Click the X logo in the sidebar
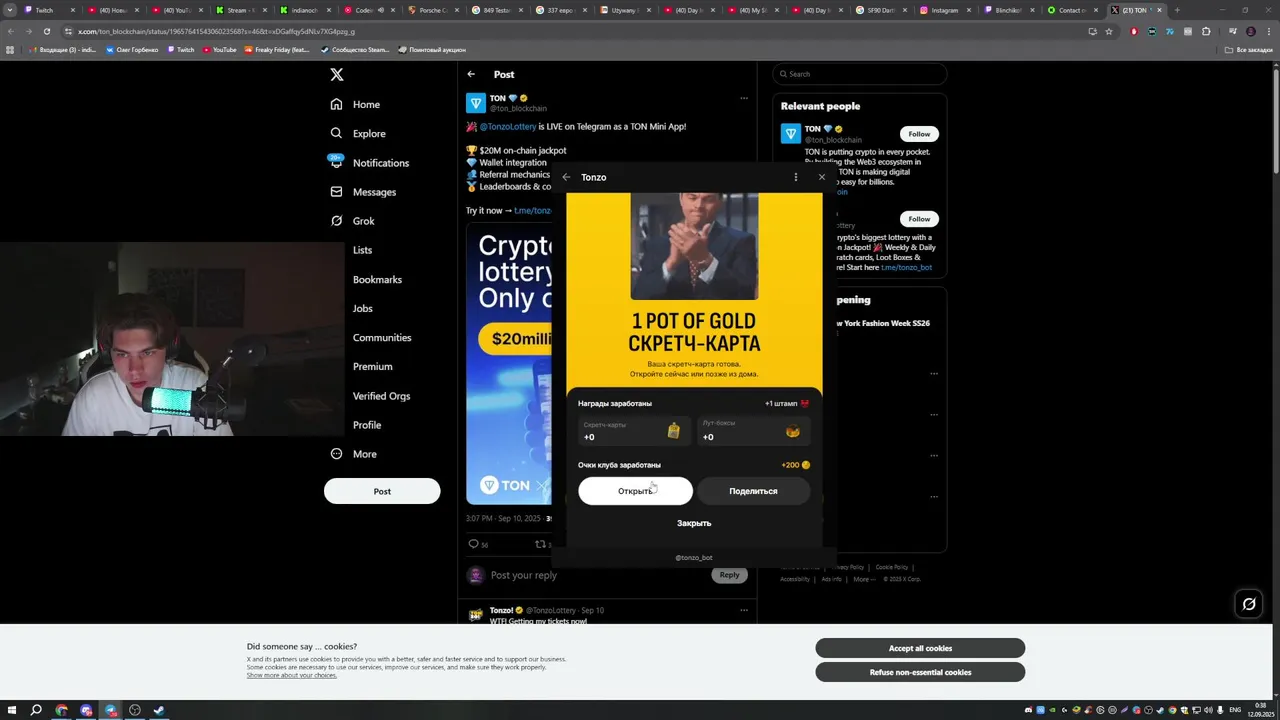This screenshot has width=1280, height=720. click(x=337, y=75)
